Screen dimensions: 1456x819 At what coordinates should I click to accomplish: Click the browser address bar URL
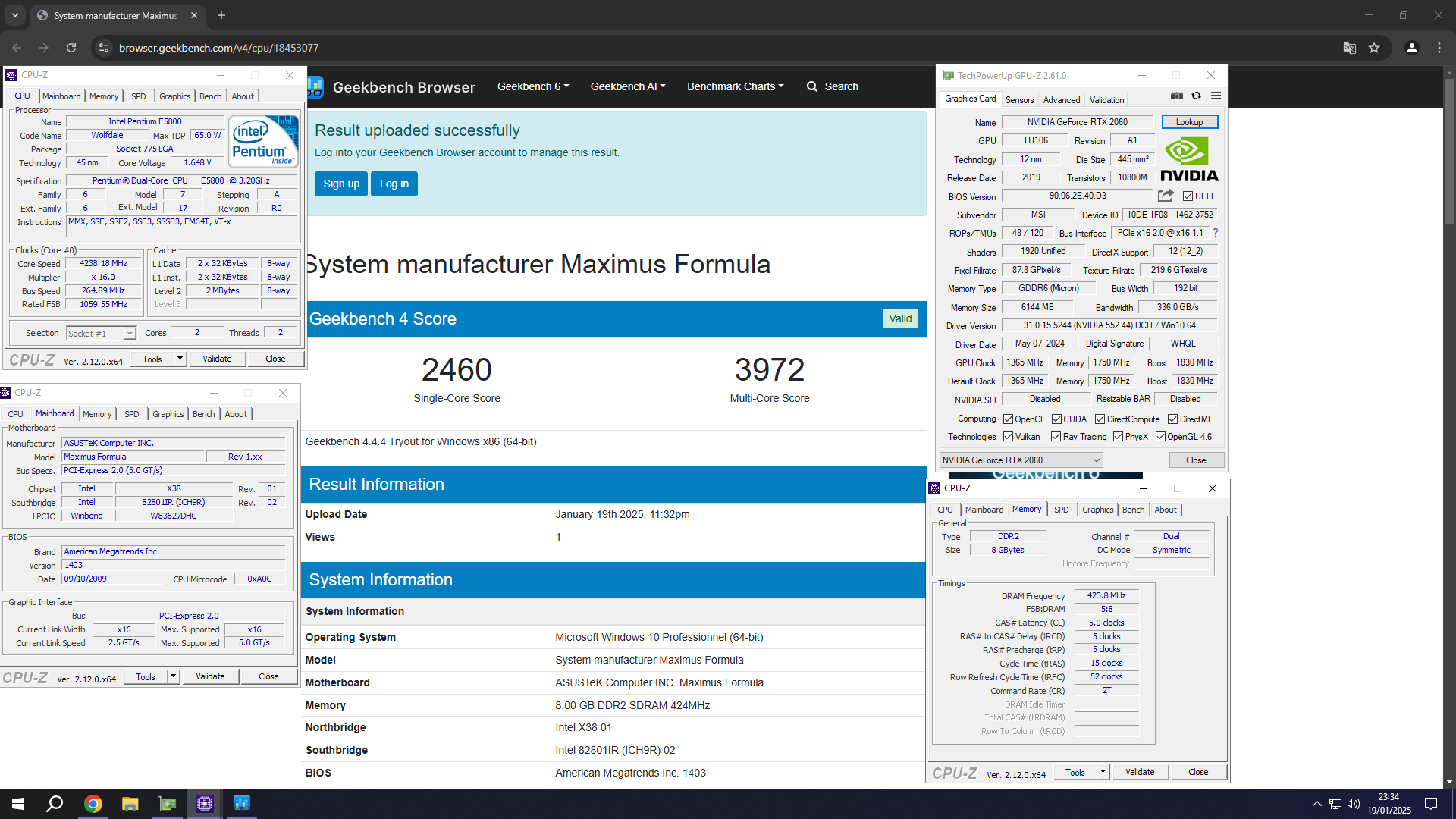(x=218, y=48)
